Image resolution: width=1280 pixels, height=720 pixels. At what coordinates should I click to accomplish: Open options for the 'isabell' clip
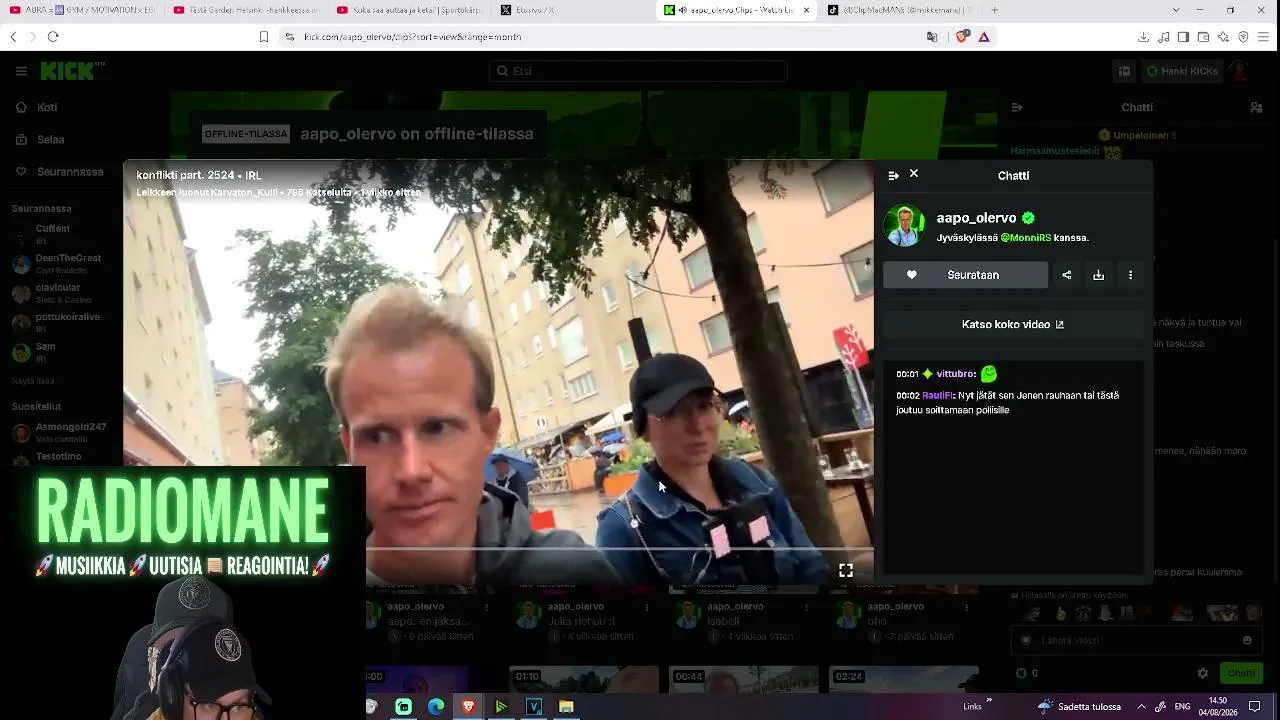[807, 607]
